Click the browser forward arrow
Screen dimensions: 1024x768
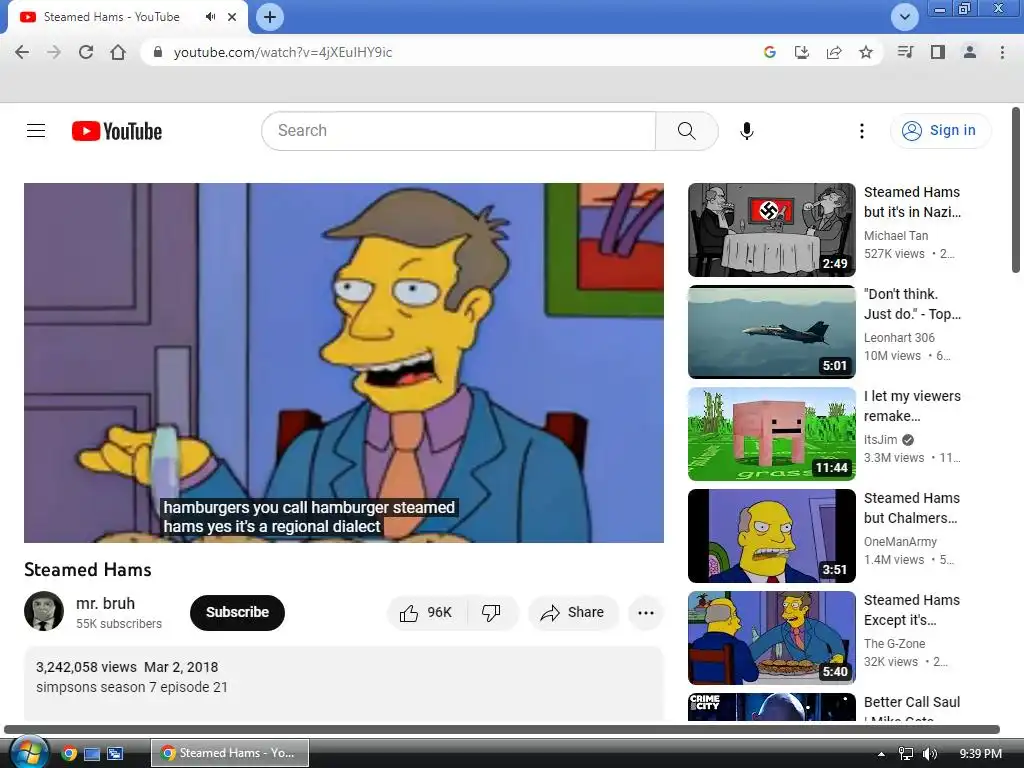point(54,52)
